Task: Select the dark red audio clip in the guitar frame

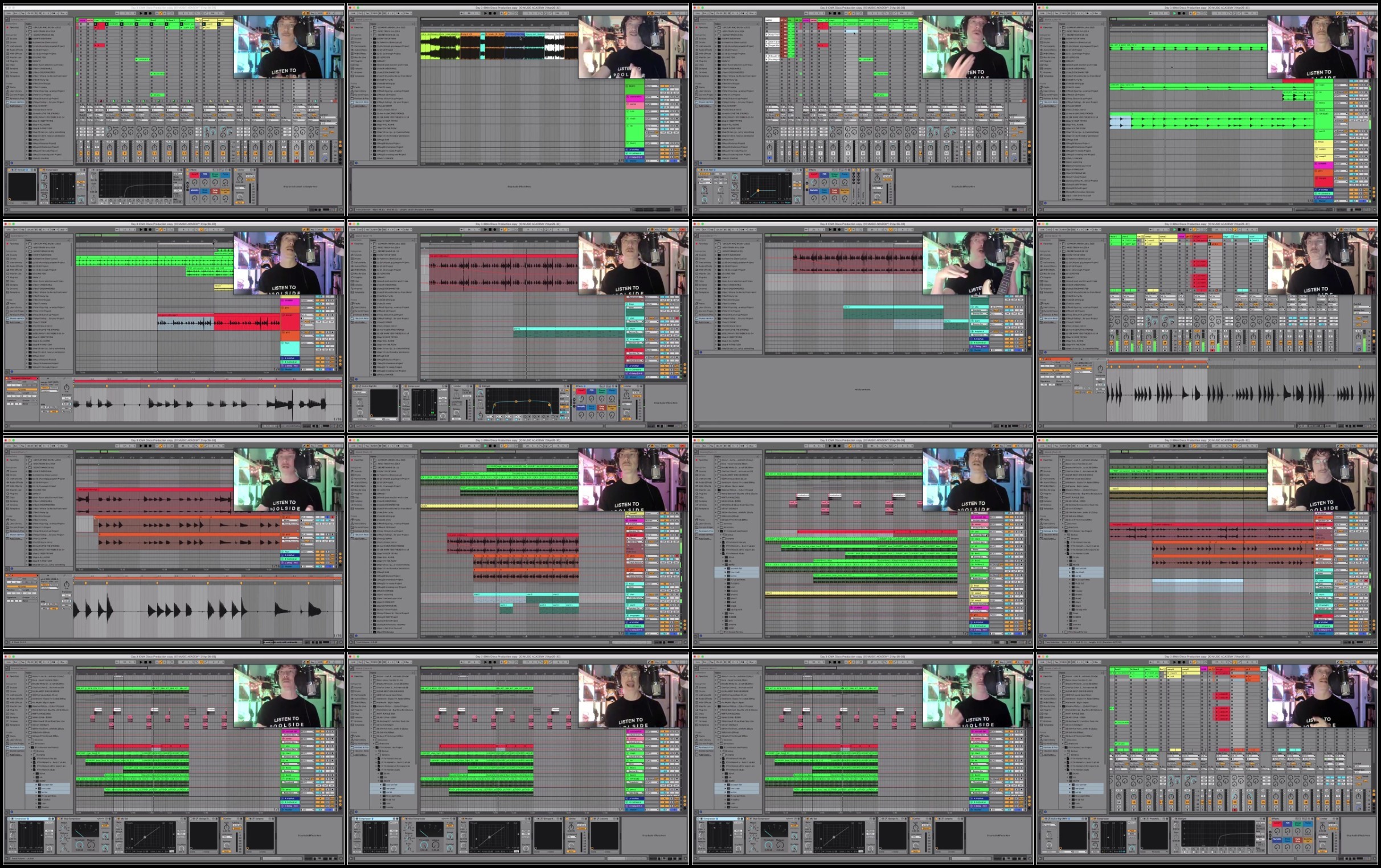Action: coord(859,261)
